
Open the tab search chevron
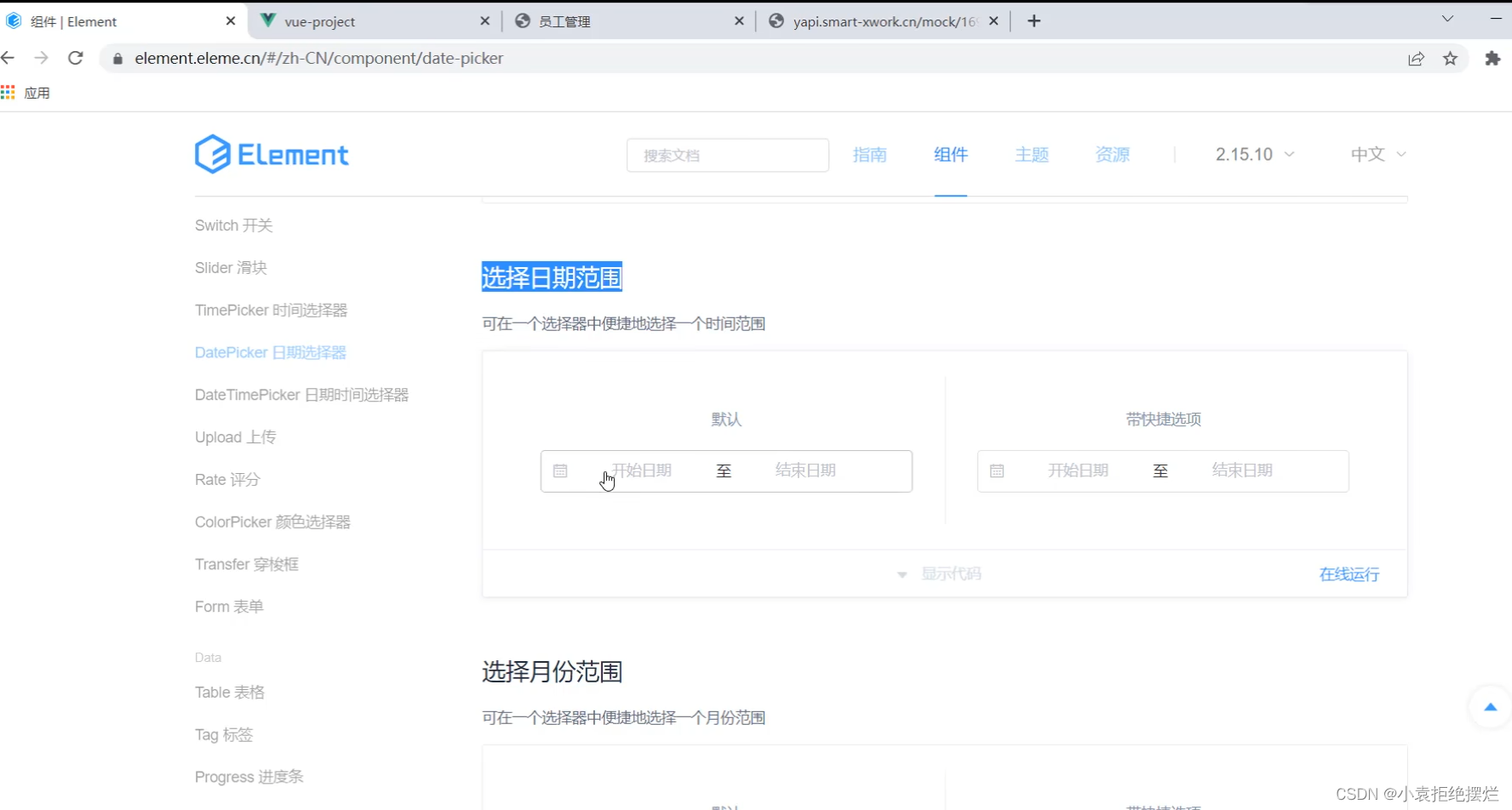tap(1447, 19)
